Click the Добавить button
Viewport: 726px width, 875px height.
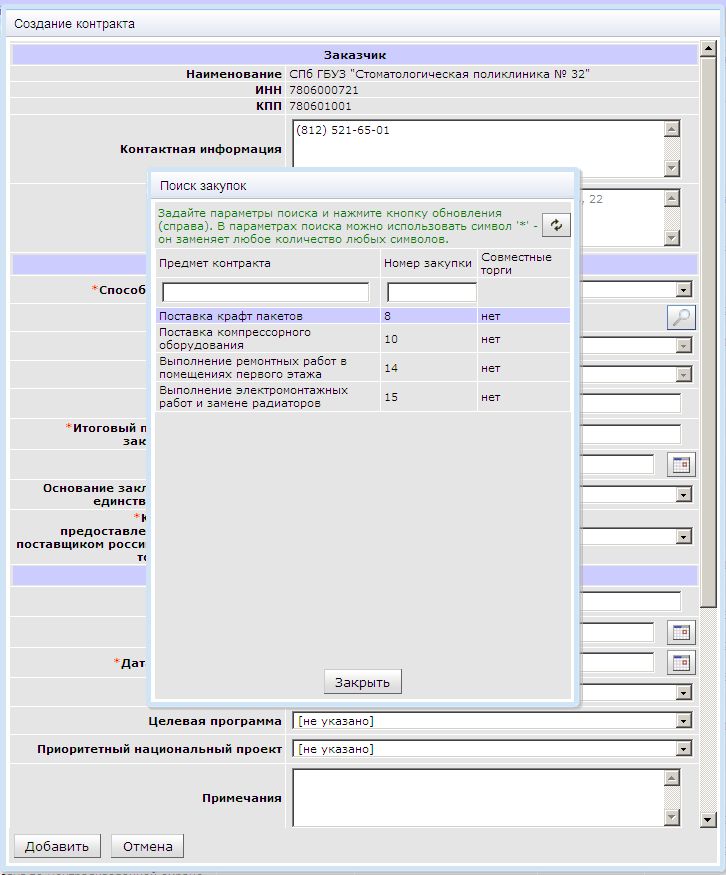click(57, 846)
